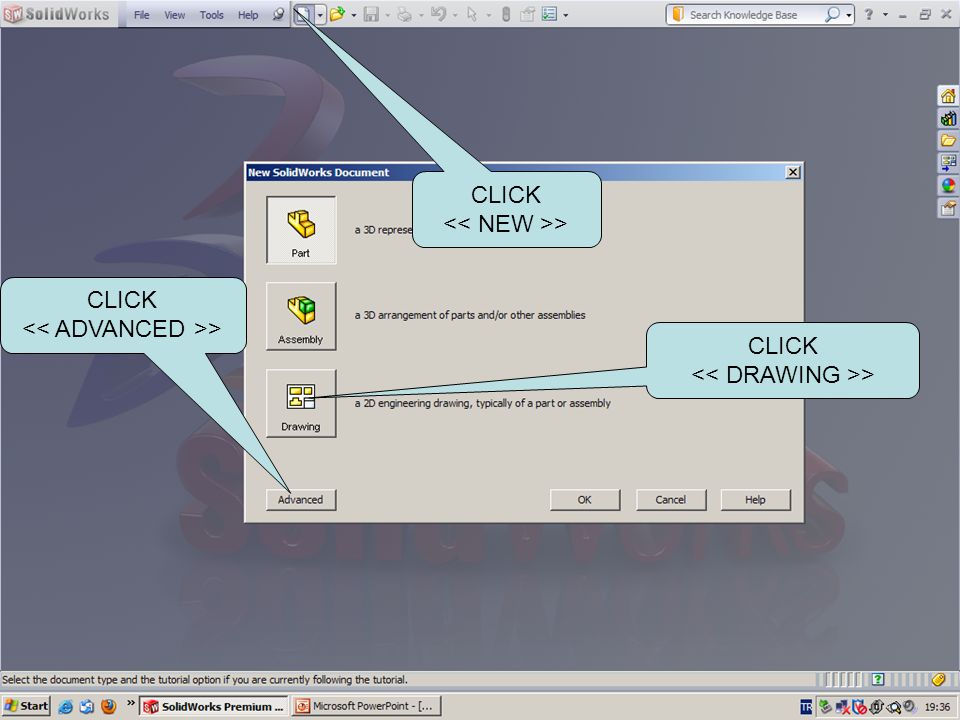The height and width of the screenshot is (720, 960).
Task: Select the Part document type button
Action: [x=301, y=230]
